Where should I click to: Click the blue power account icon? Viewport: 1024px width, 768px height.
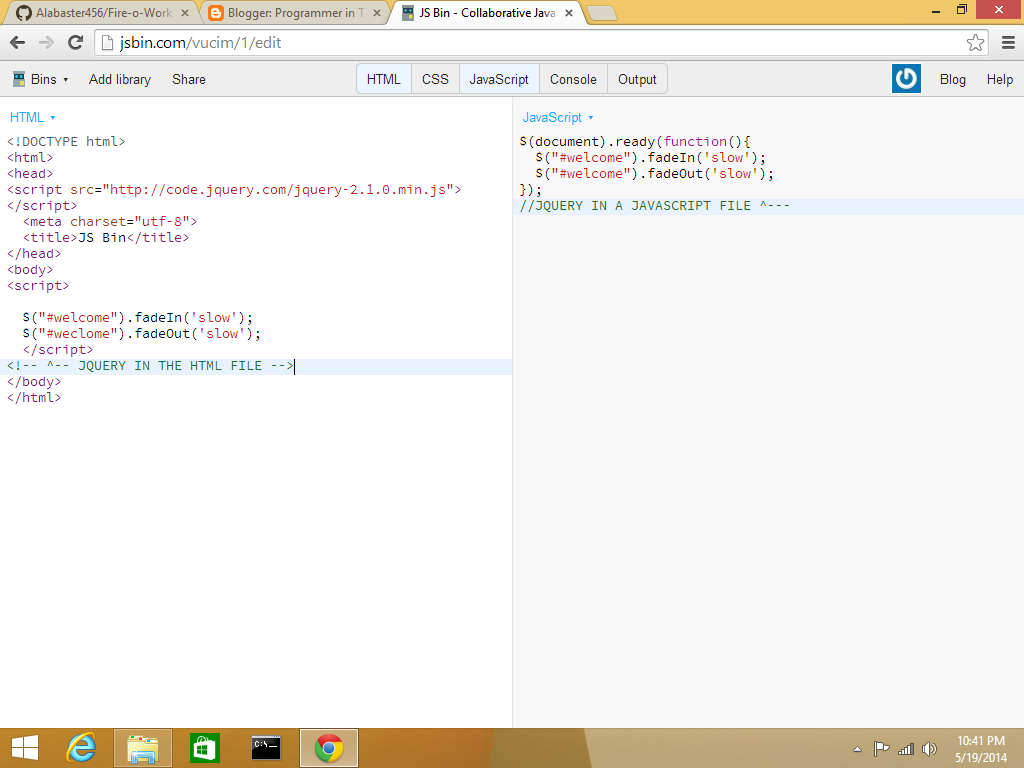pyautogui.click(x=906, y=79)
